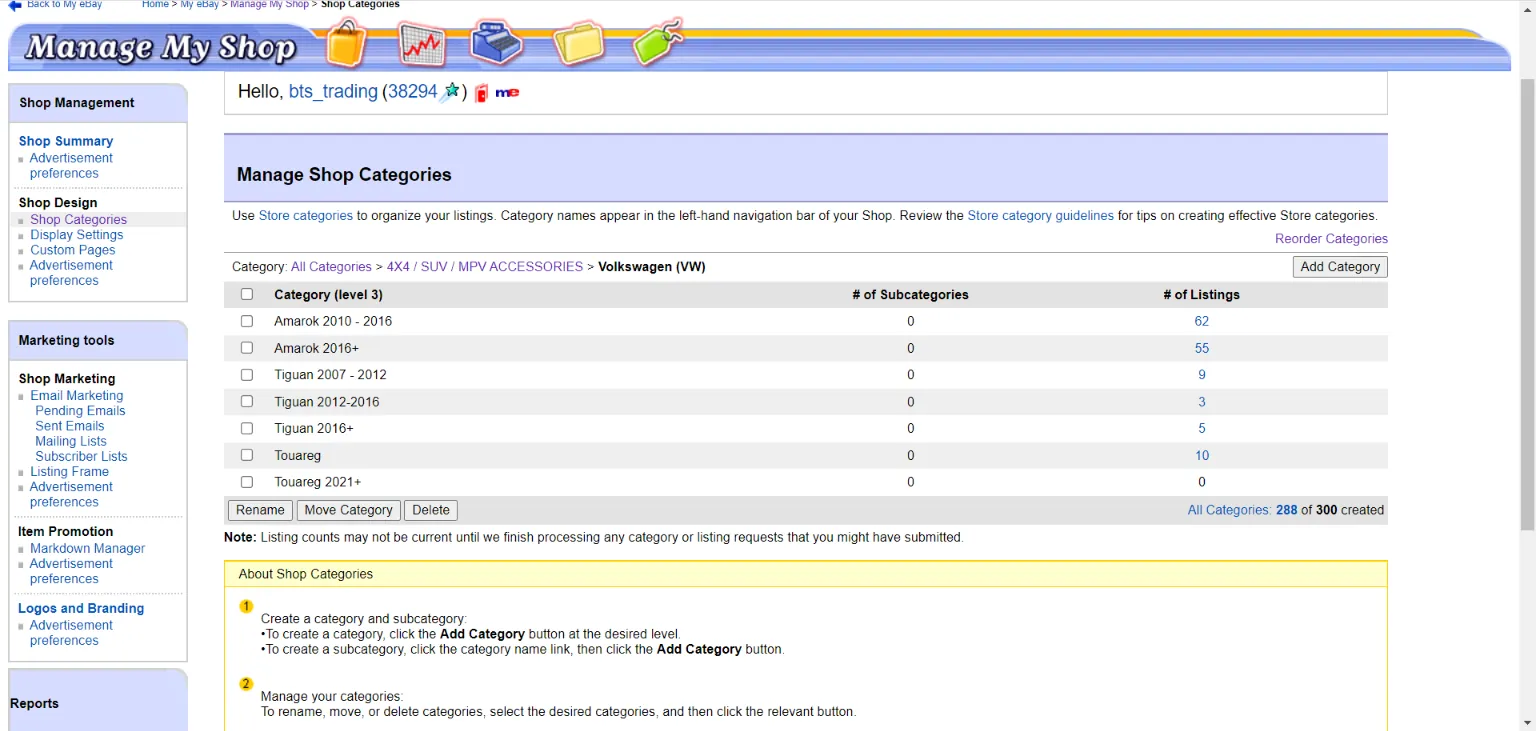Open Mailing Lists in sidebar
Viewport: 1536px width, 731px height.
[70, 441]
